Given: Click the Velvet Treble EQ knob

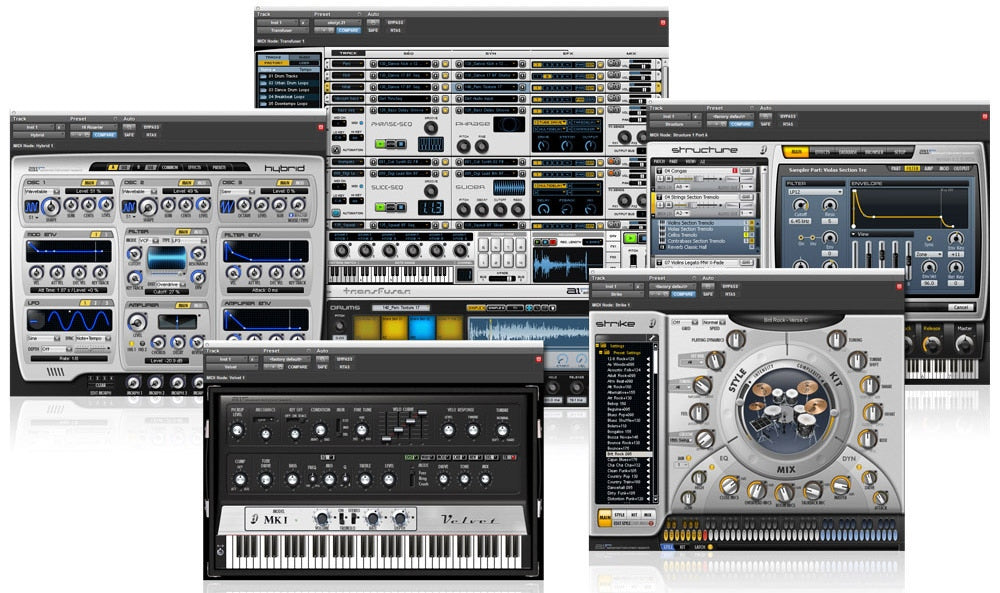Looking at the screenshot, I should click(365, 480).
